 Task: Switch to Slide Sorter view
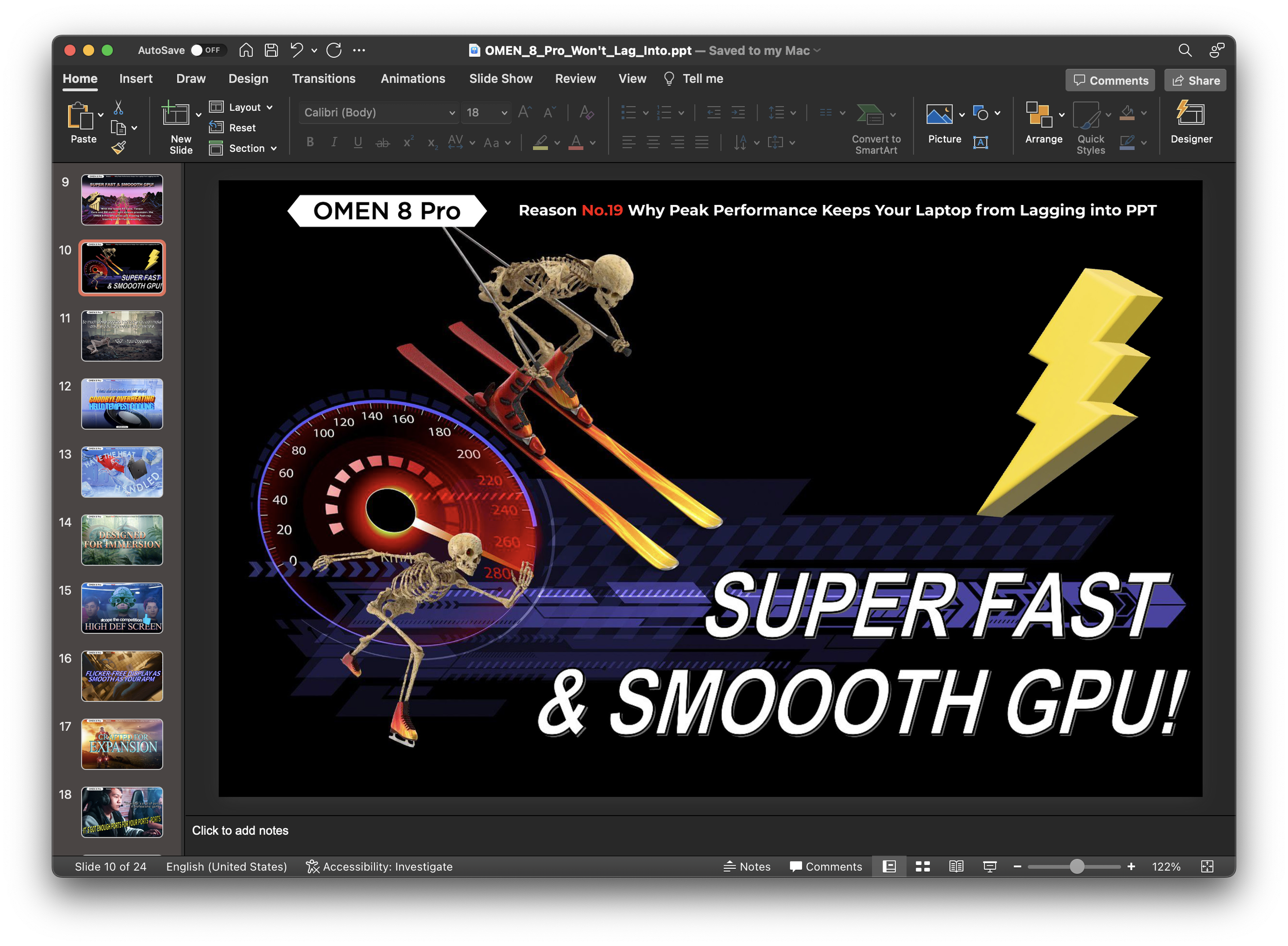[x=922, y=866]
